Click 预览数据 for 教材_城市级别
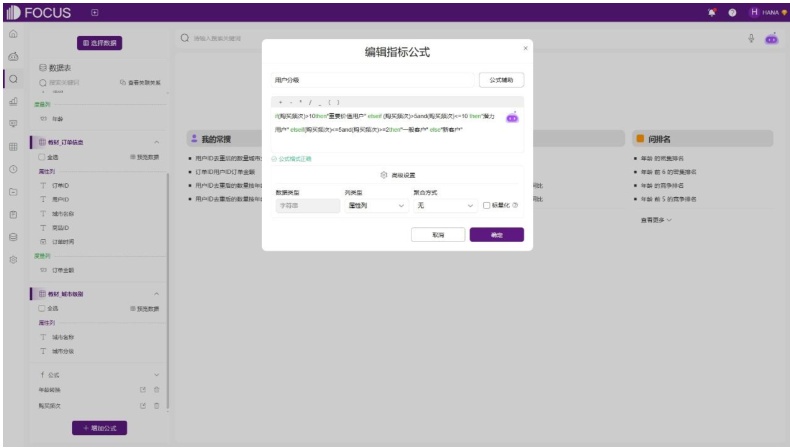The height and width of the screenshot is (448, 790). 145,308
